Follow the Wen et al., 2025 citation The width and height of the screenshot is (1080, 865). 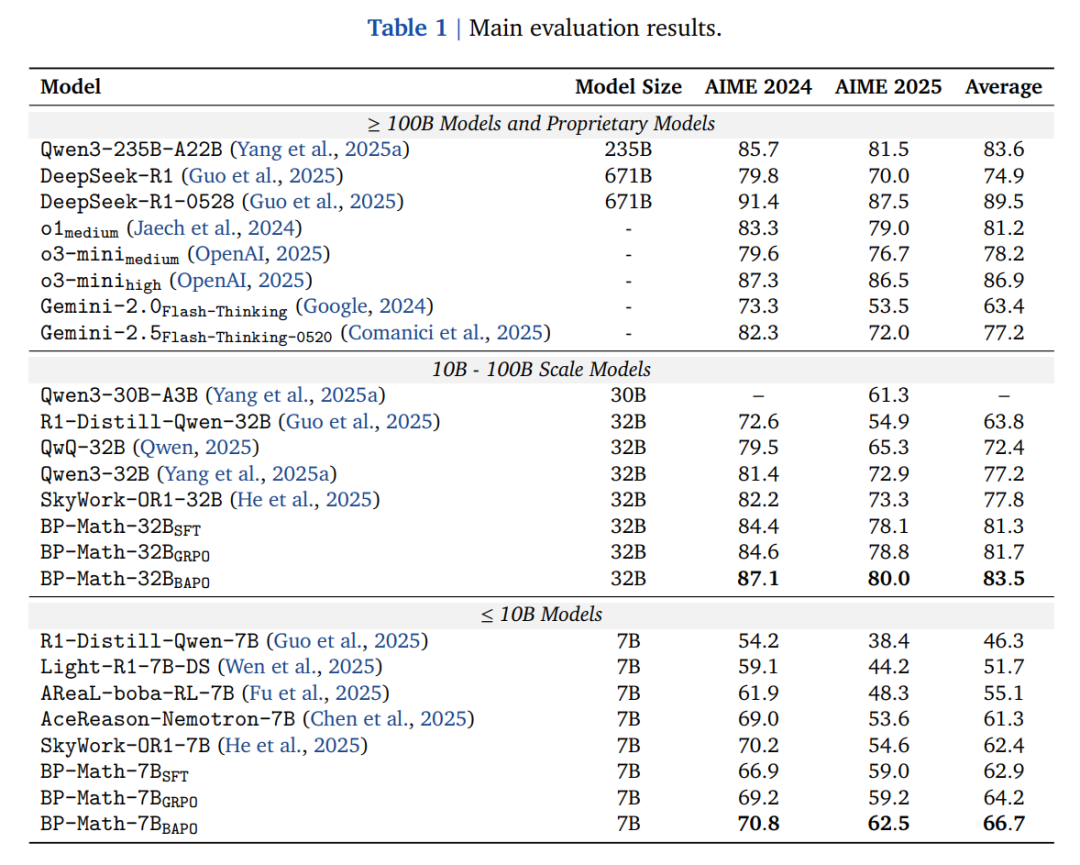pyautogui.click(x=300, y=667)
